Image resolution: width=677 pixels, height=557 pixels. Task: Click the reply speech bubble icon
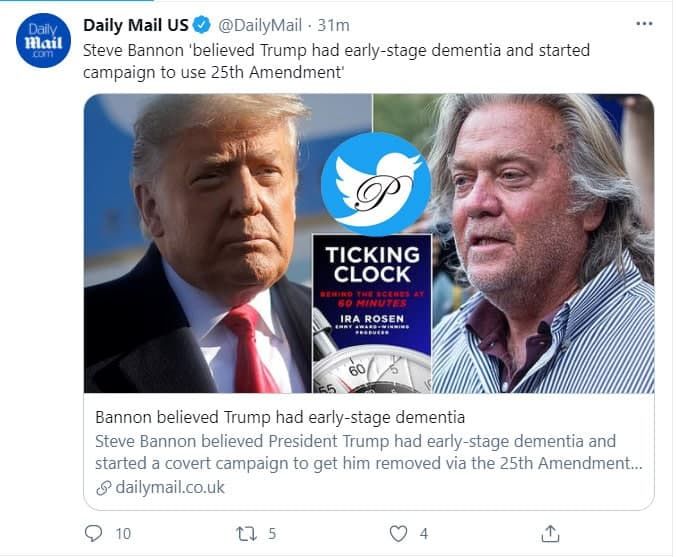click(94, 534)
